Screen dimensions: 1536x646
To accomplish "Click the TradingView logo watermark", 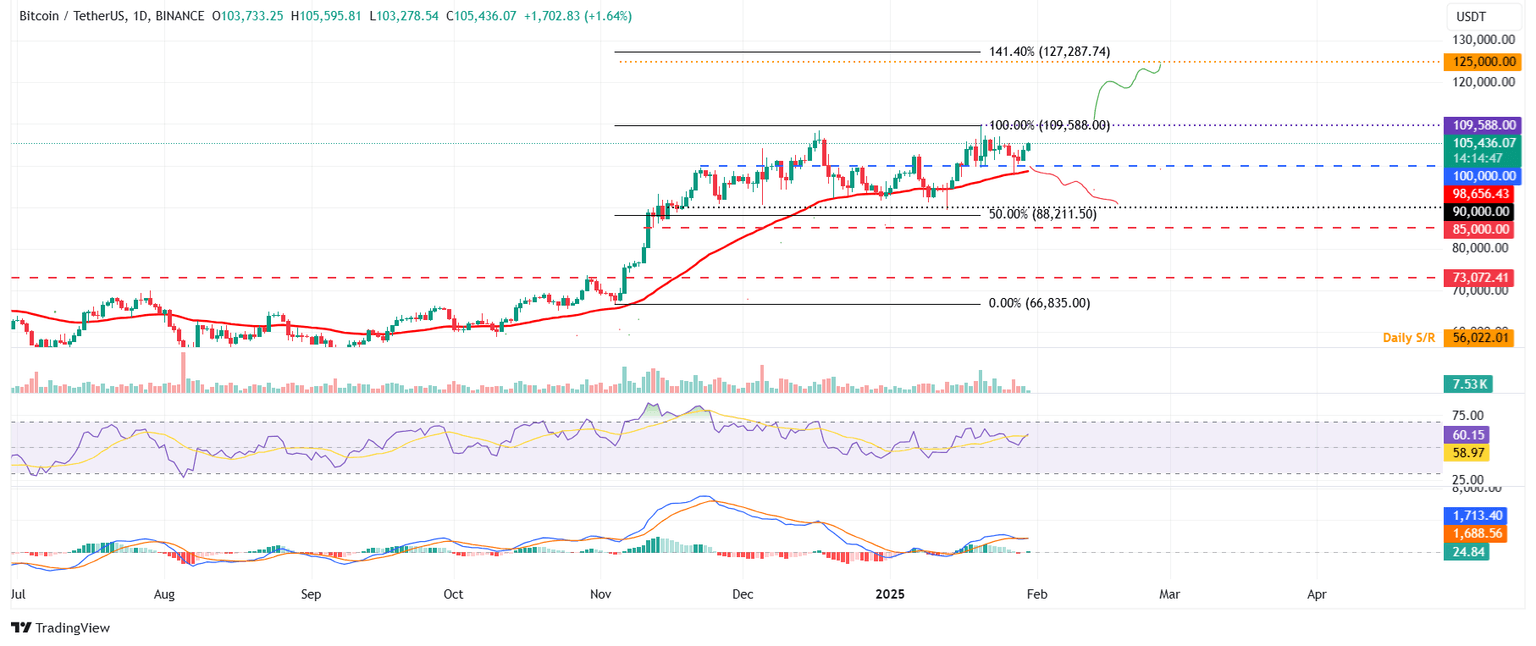I will click(x=60, y=628).
